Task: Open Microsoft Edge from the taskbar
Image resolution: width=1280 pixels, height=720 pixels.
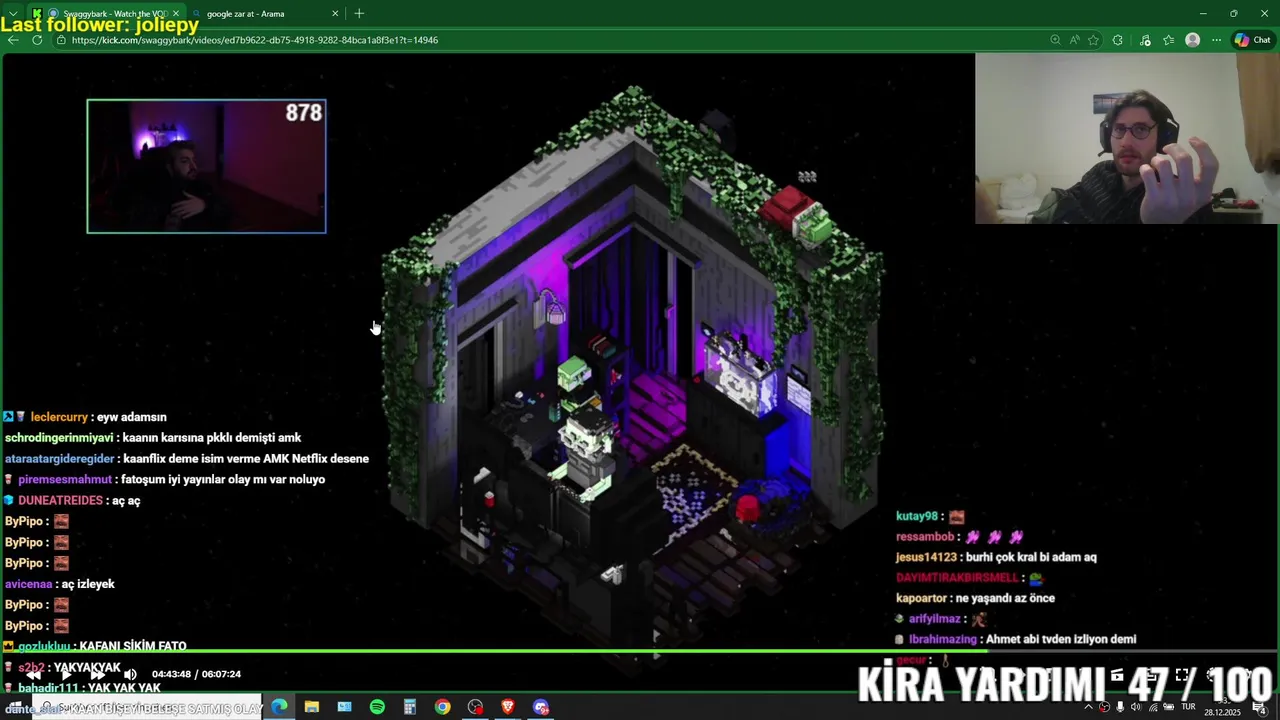Action: pyautogui.click(x=279, y=707)
